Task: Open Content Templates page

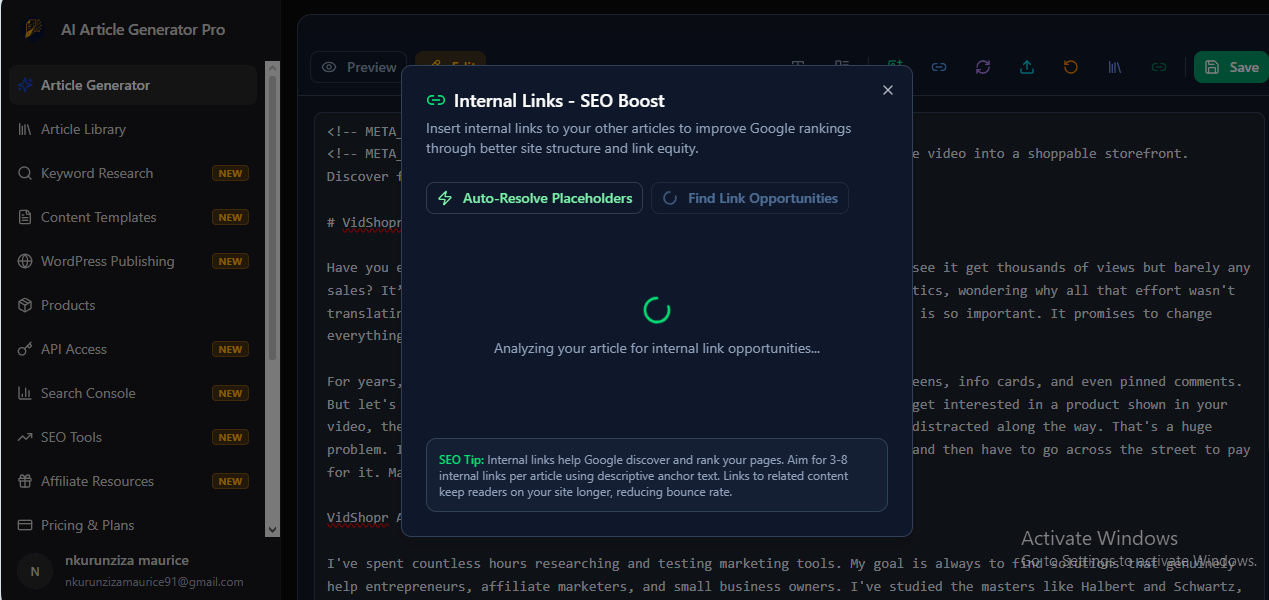Action: point(133,217)
